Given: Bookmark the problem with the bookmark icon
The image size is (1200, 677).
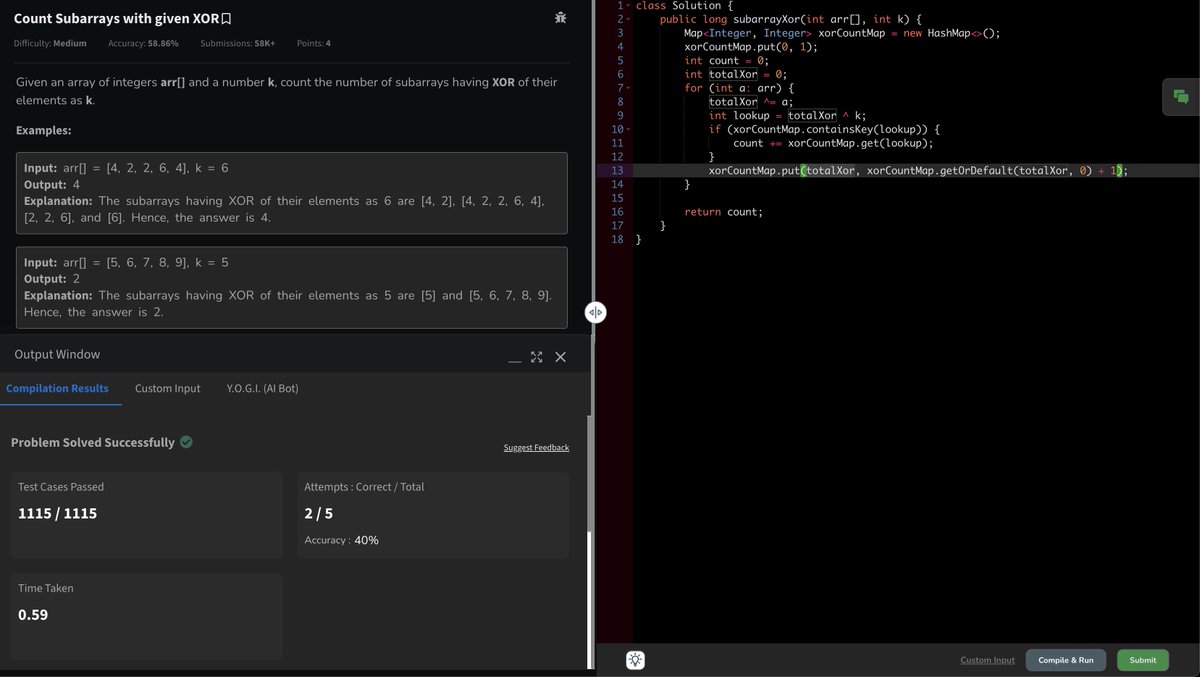Looking at the screenshot, I should (x=226, y=19).
